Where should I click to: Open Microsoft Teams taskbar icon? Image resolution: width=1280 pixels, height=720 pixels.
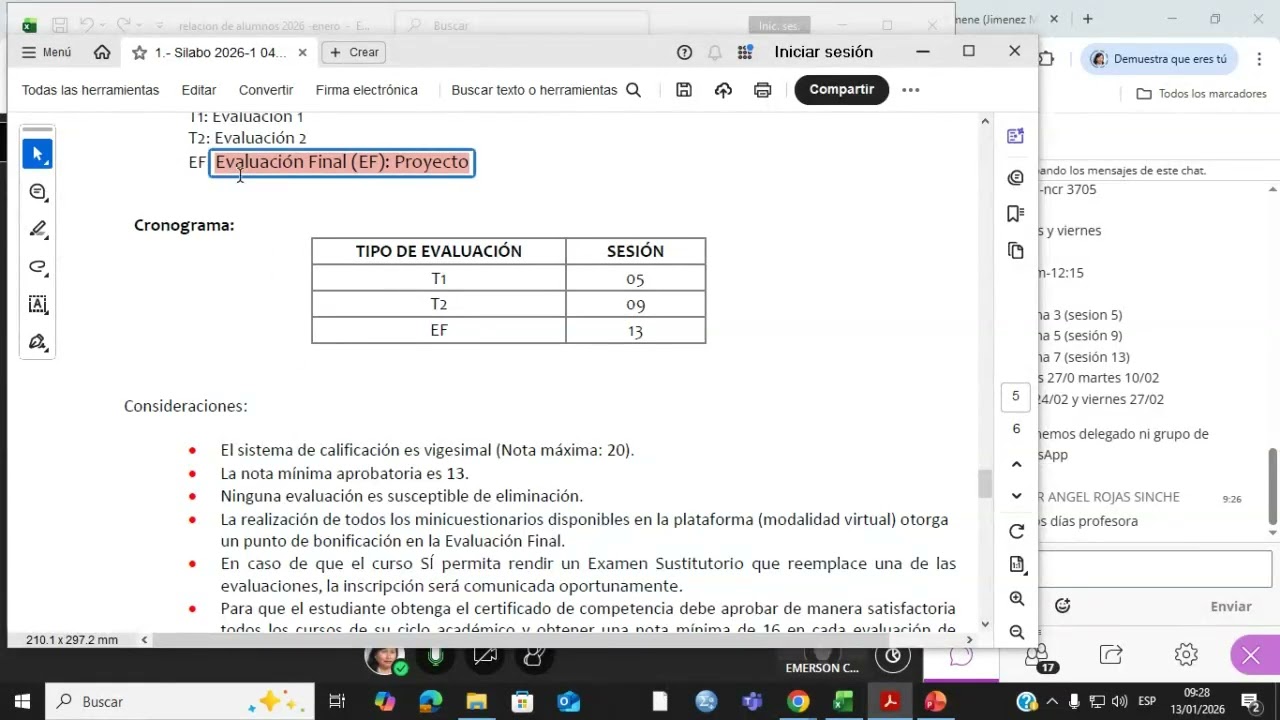point(752,702)
